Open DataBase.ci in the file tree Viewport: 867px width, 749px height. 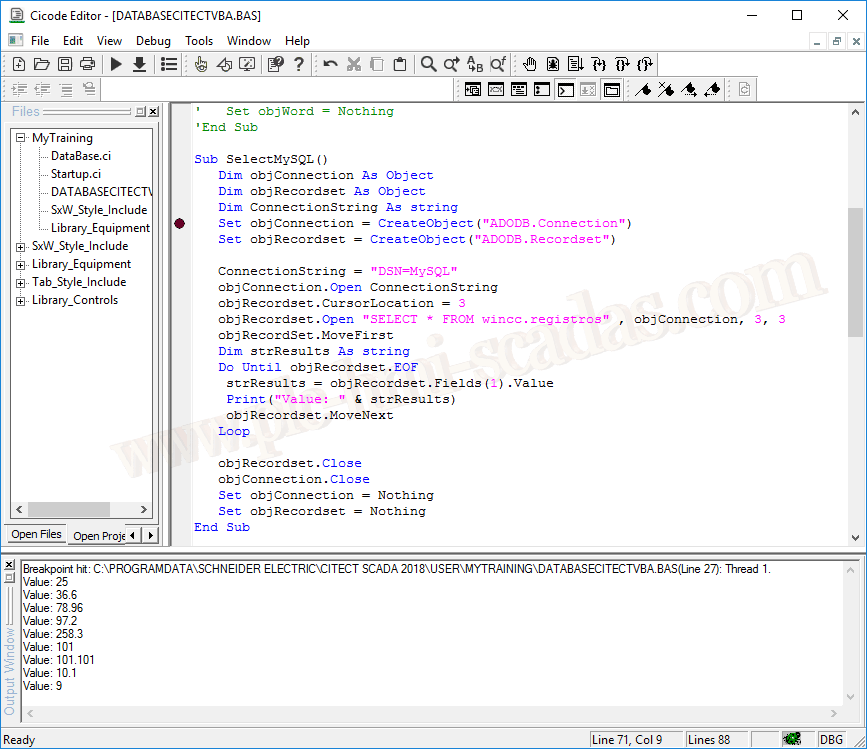pos(81,156)
